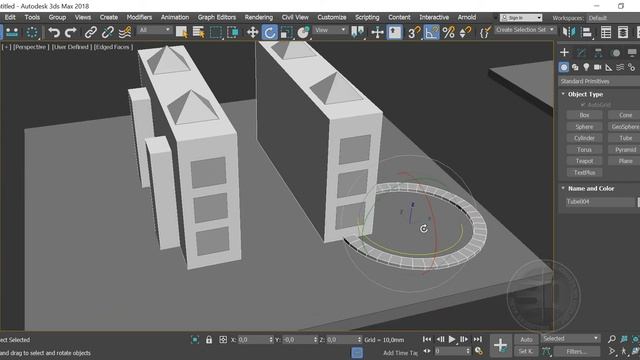Open the Workspaces Default dropdown
This screenshot has width=640, height=360.
pyautogui.click(x=613, y=18)
